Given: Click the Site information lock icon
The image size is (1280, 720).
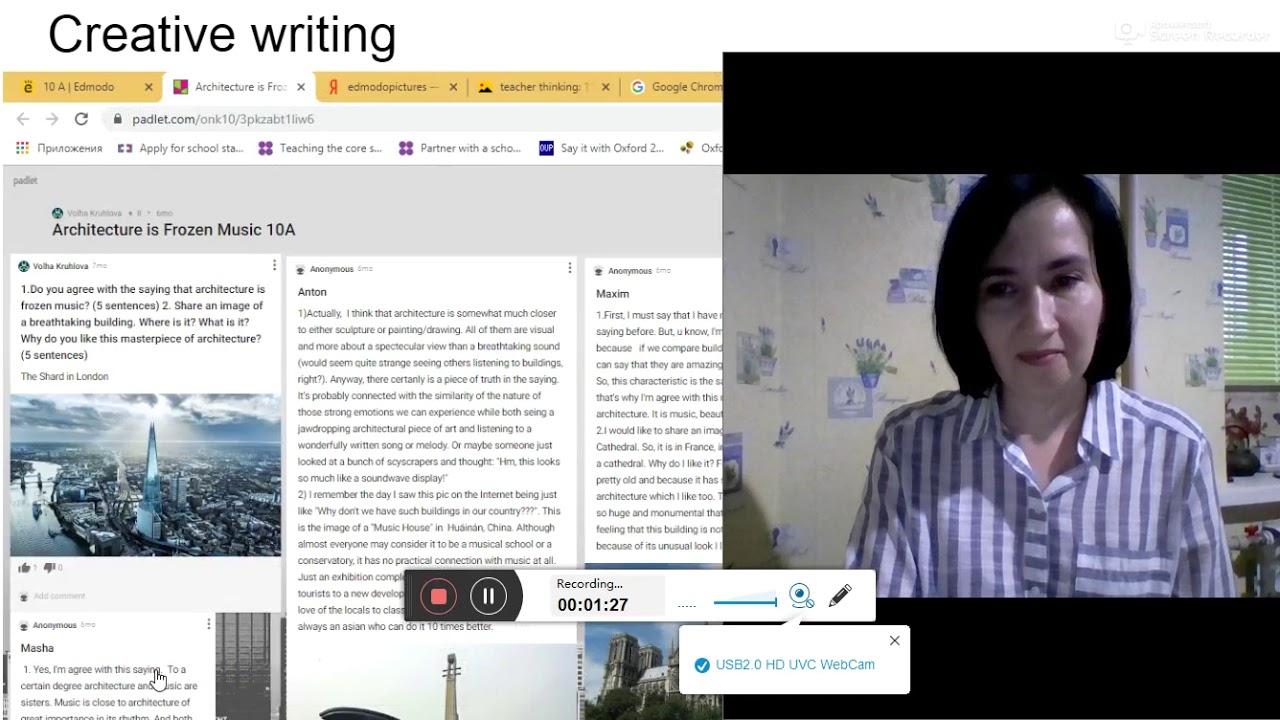Looking at the screenshot, I should pos(118,119).
